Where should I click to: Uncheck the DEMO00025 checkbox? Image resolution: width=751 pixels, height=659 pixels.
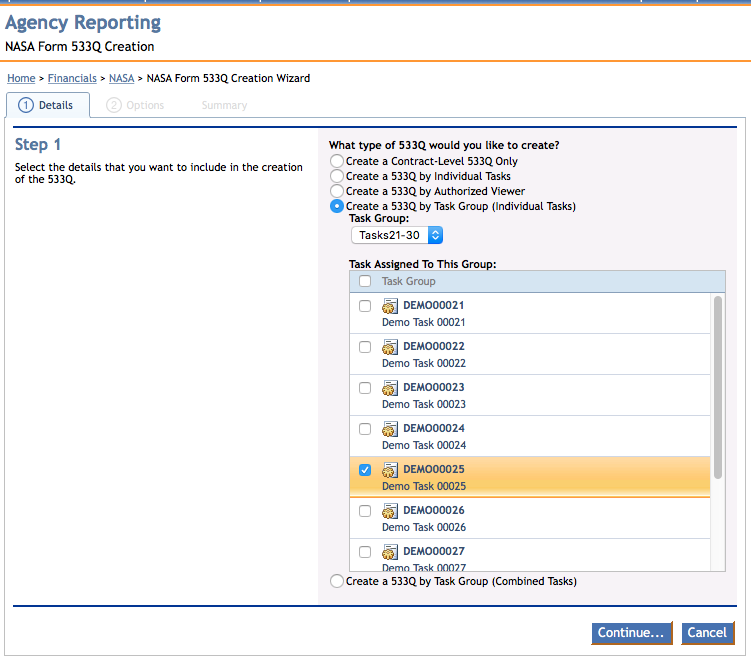coord(365,470)
